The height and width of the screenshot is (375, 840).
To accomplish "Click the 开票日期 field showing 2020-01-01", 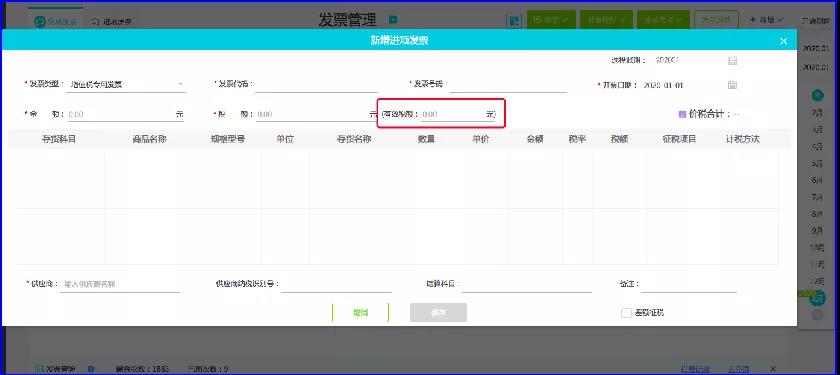I will coord(663,85).
